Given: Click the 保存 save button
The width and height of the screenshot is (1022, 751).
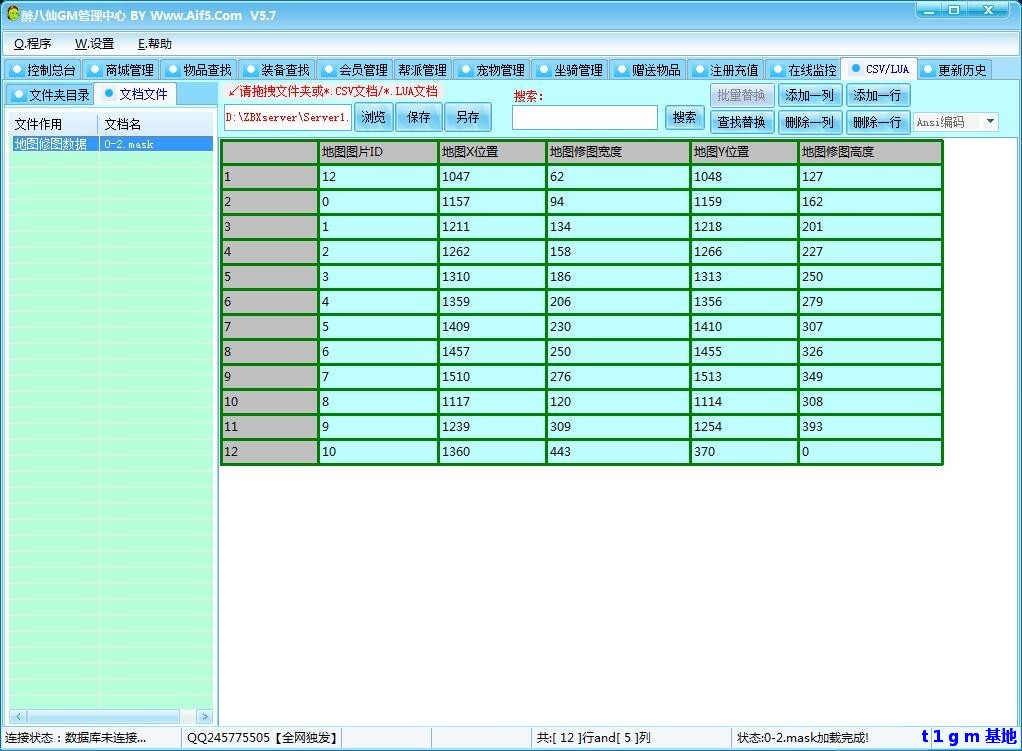Looking at the screenshot, I should click(418, 117).
